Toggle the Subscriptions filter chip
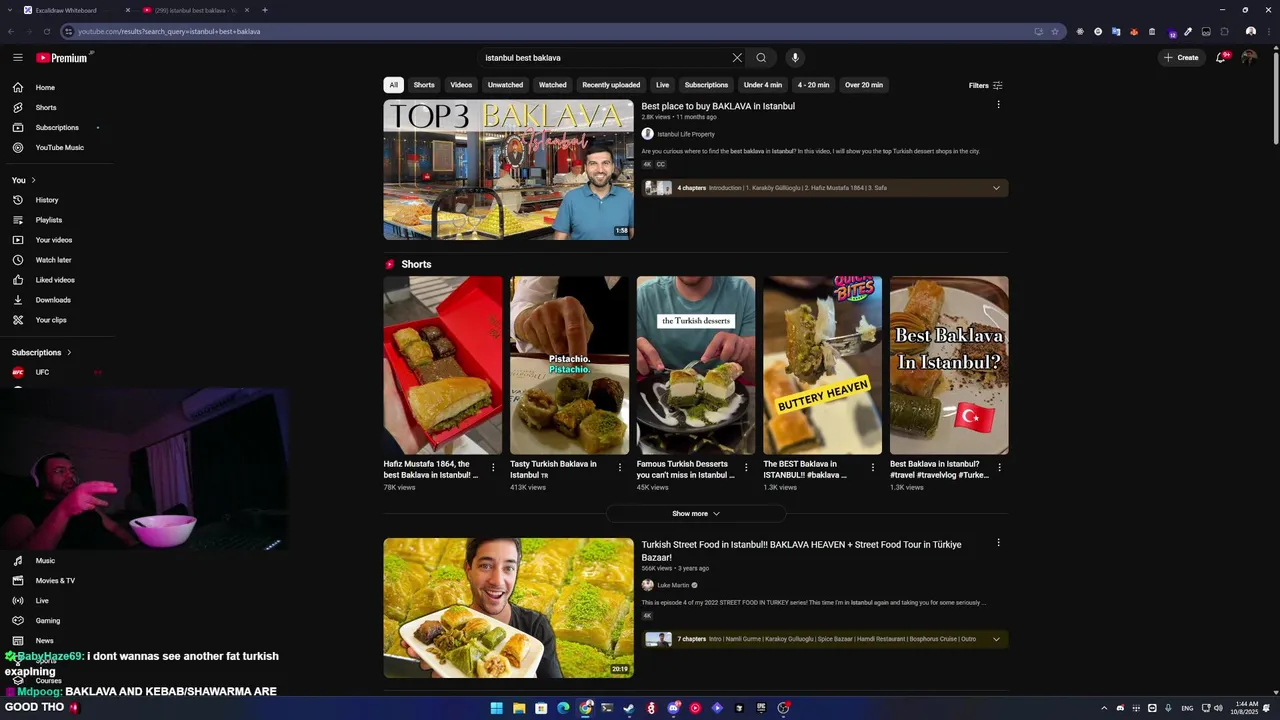This screenshot has width=1280, height=720. pos(706,85)
